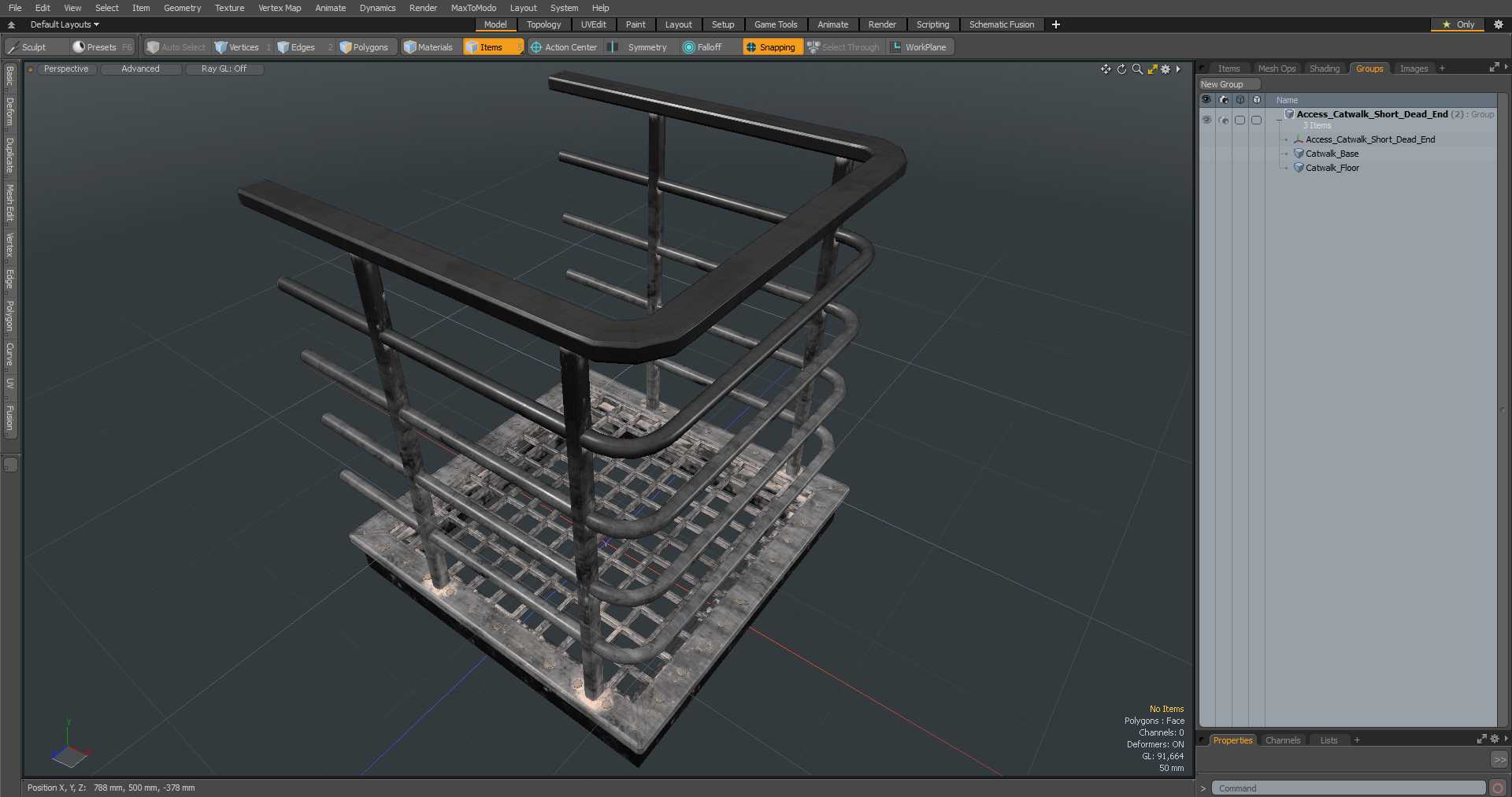Viewport: 1512px width, 797px height.
Task: Add a new layout tab with plus
Action: (1055, 24)
